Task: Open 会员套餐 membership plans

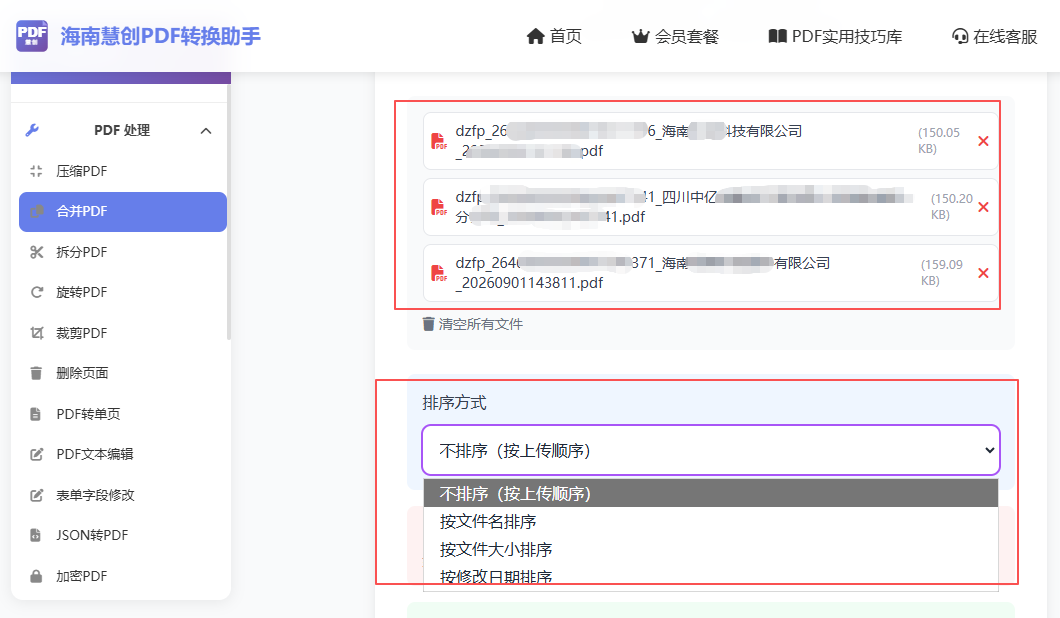Action: click(x=675, y=37)
